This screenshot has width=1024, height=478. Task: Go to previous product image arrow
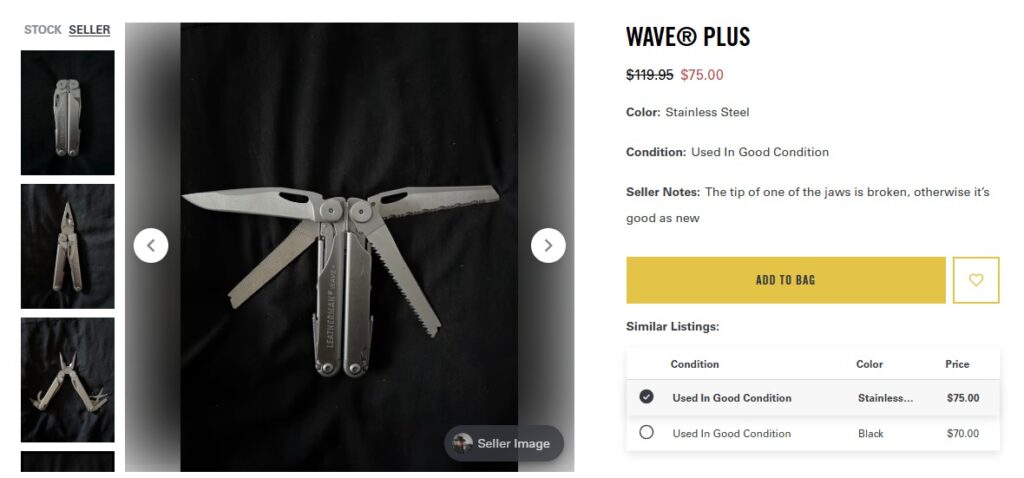click(x=151, y=245)
